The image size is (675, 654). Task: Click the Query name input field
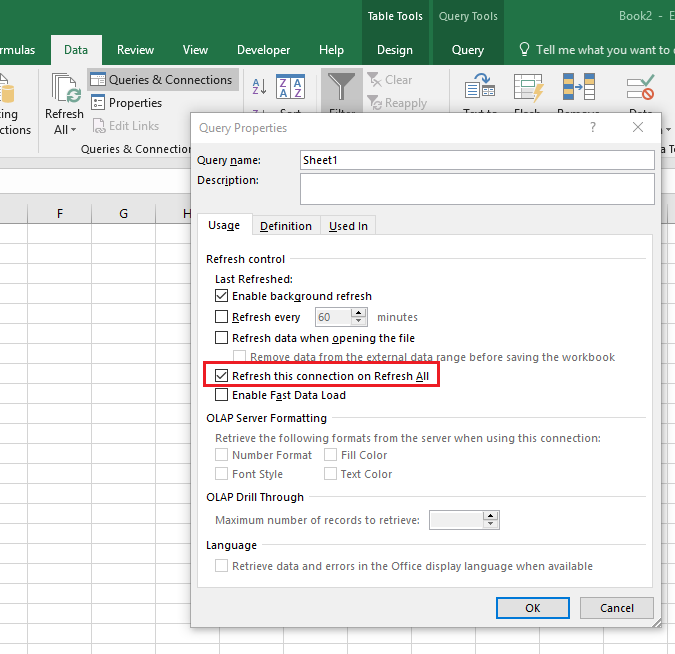(477, 160)
